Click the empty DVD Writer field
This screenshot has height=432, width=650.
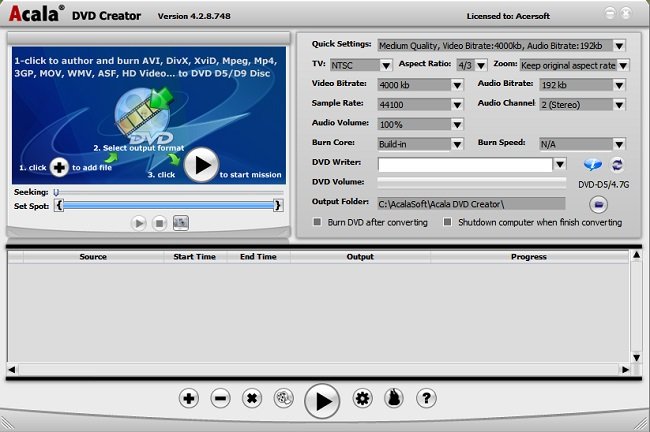click(x=465, y=165)
